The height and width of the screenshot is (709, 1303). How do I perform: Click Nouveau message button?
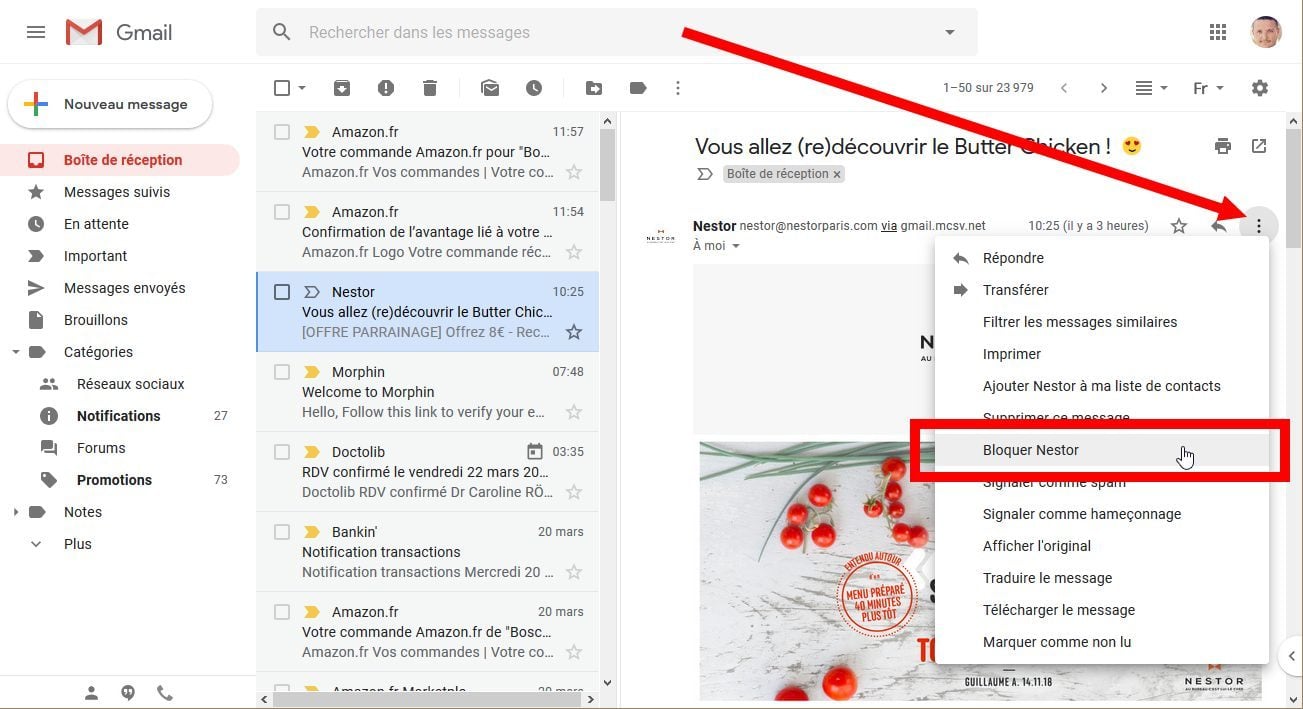[110, 104]
